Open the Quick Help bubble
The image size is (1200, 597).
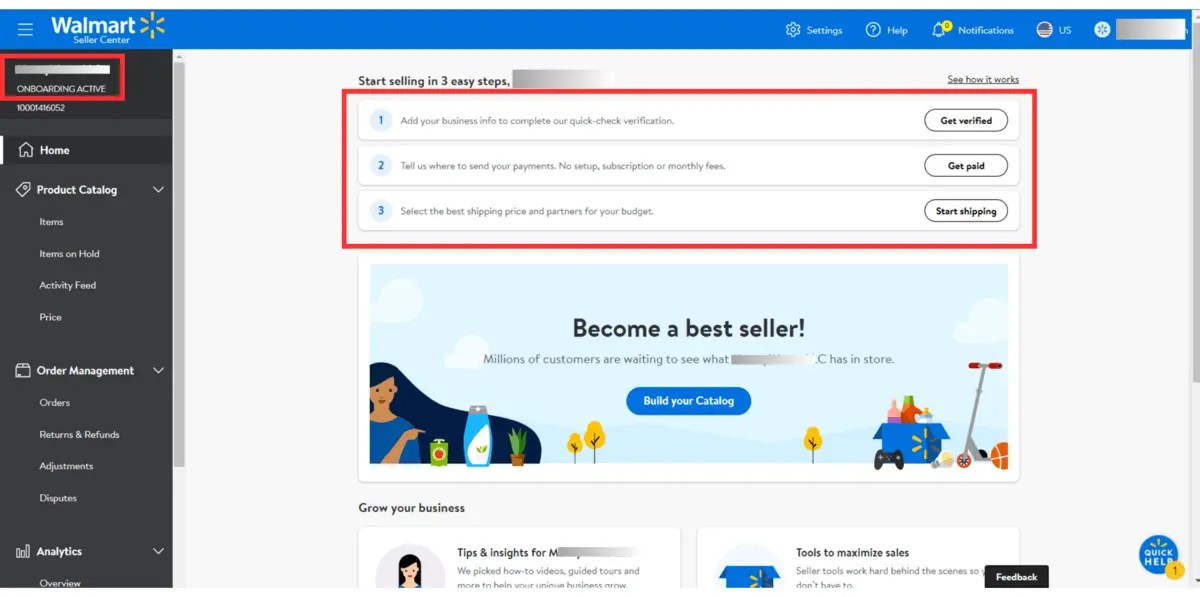(1157, 553)
